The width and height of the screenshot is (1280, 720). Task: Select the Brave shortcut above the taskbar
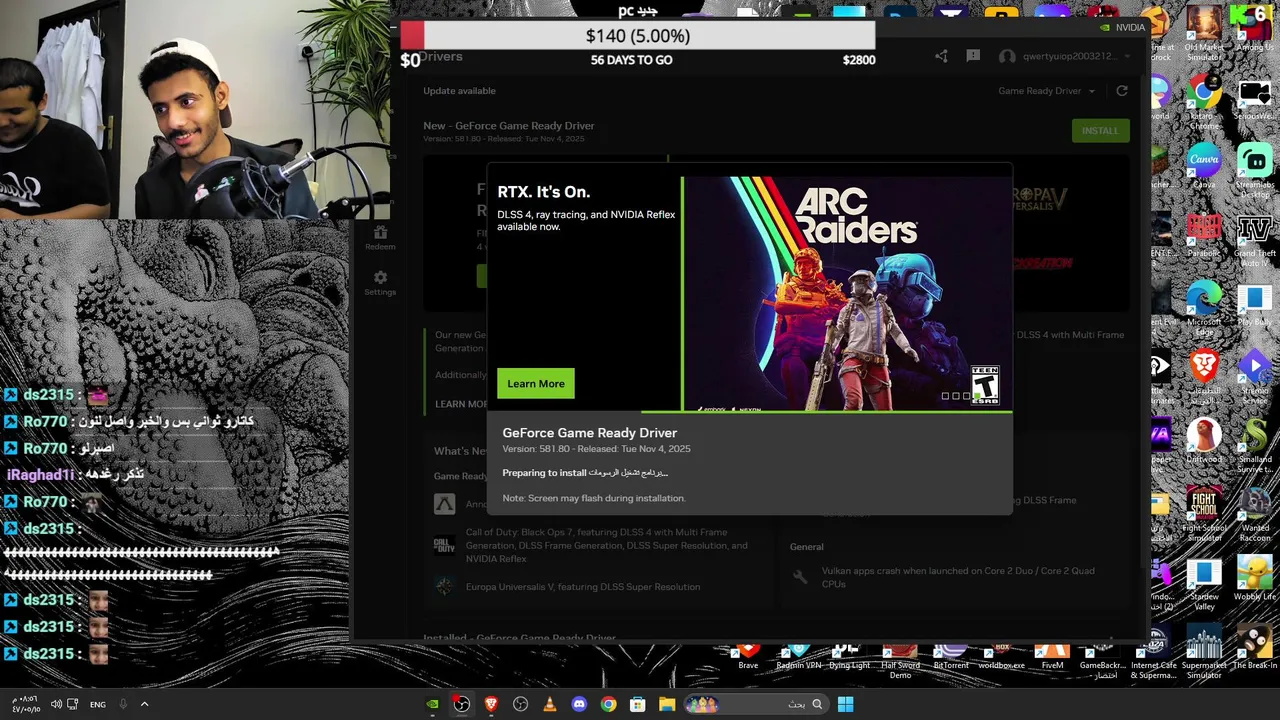click(x=748, y=658)
